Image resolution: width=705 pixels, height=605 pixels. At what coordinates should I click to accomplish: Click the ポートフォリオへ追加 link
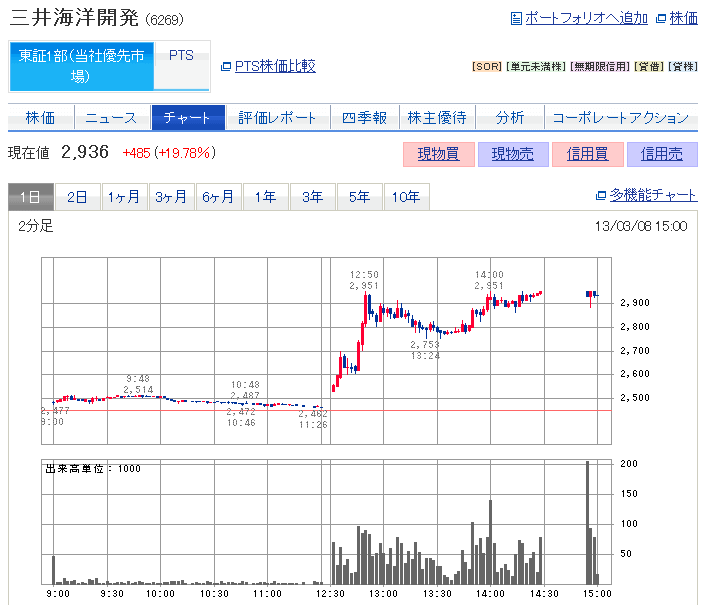pyautogui.click(x=586, y=18)
